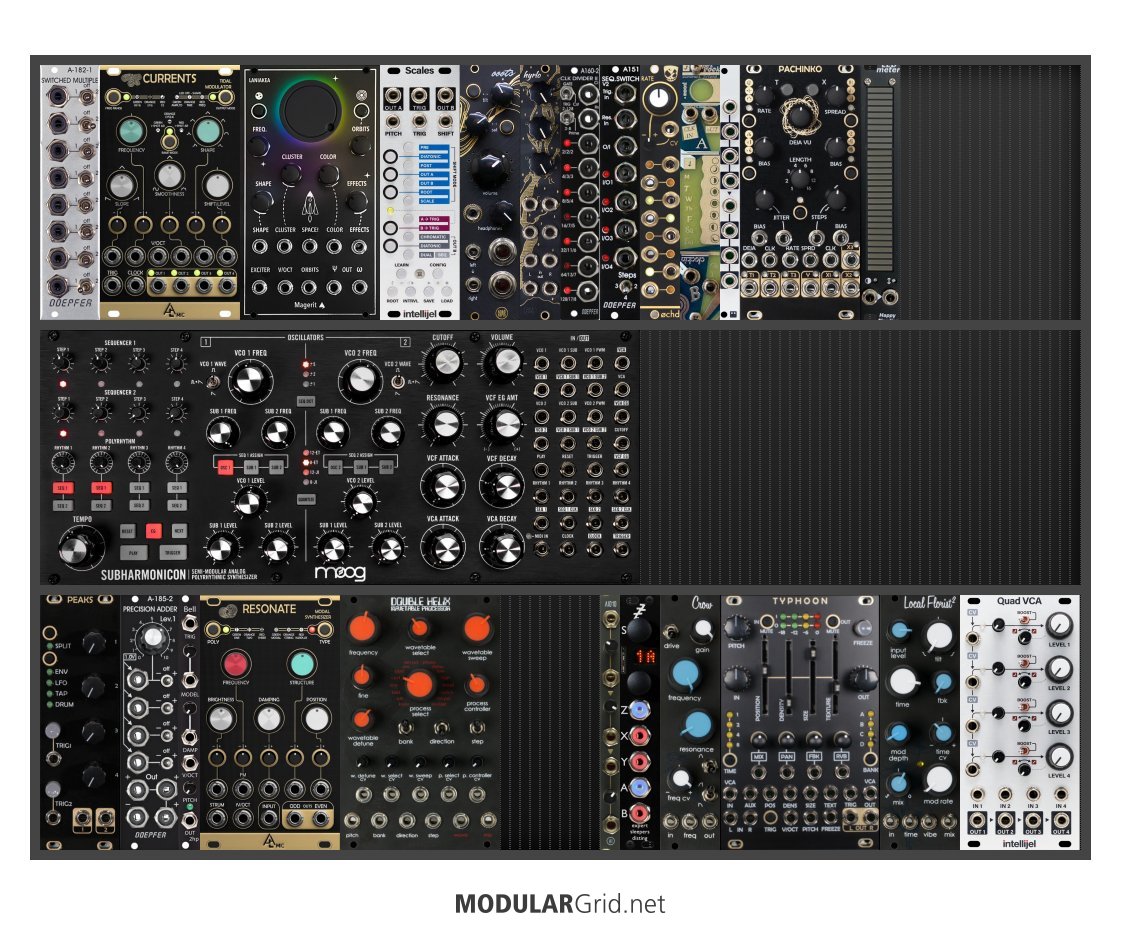Click Sequencer 1 STEP 1 knob
The image size is (1121, 925).
pyautogui.click(x=63, y=363)
